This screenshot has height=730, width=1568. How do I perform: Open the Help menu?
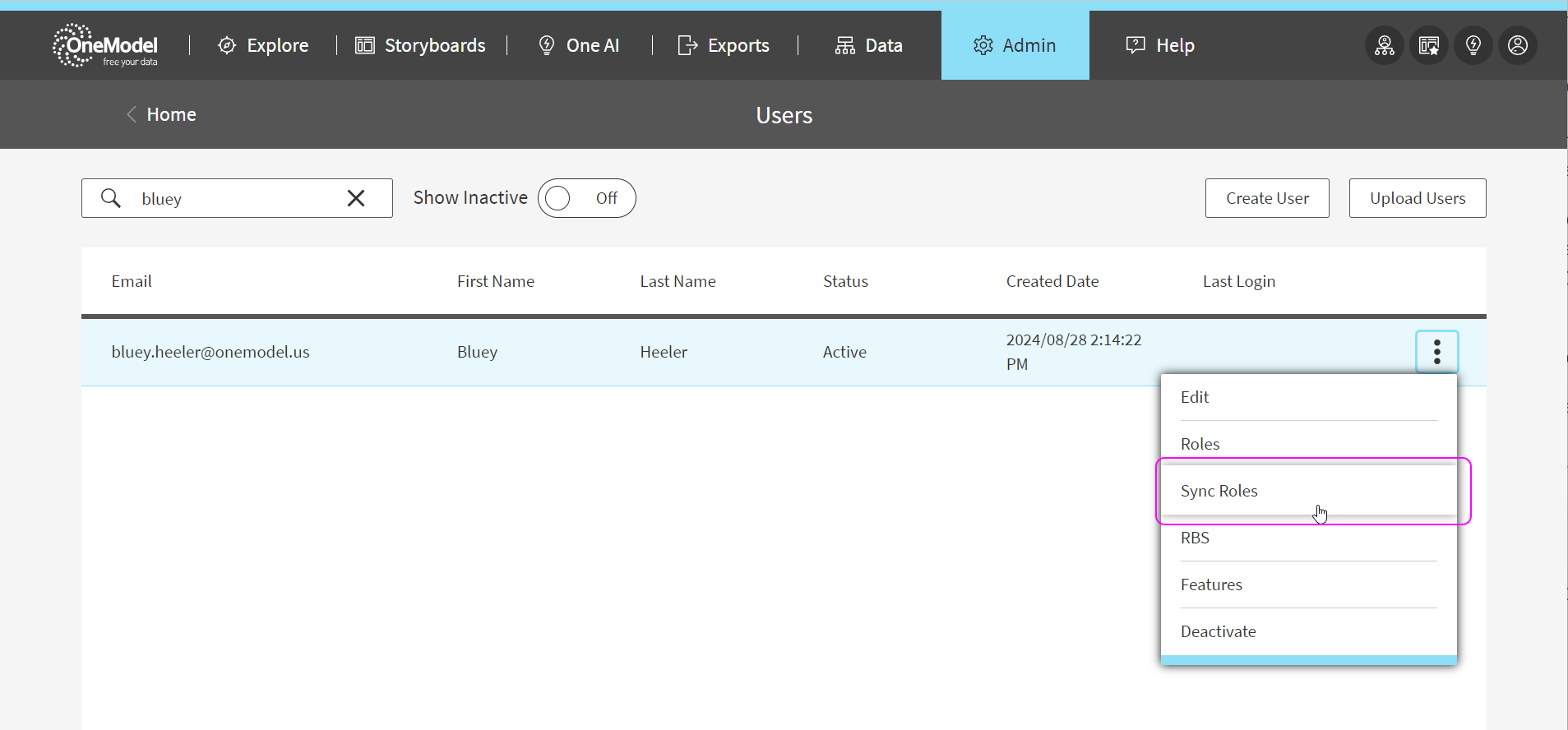(1160, 45)
